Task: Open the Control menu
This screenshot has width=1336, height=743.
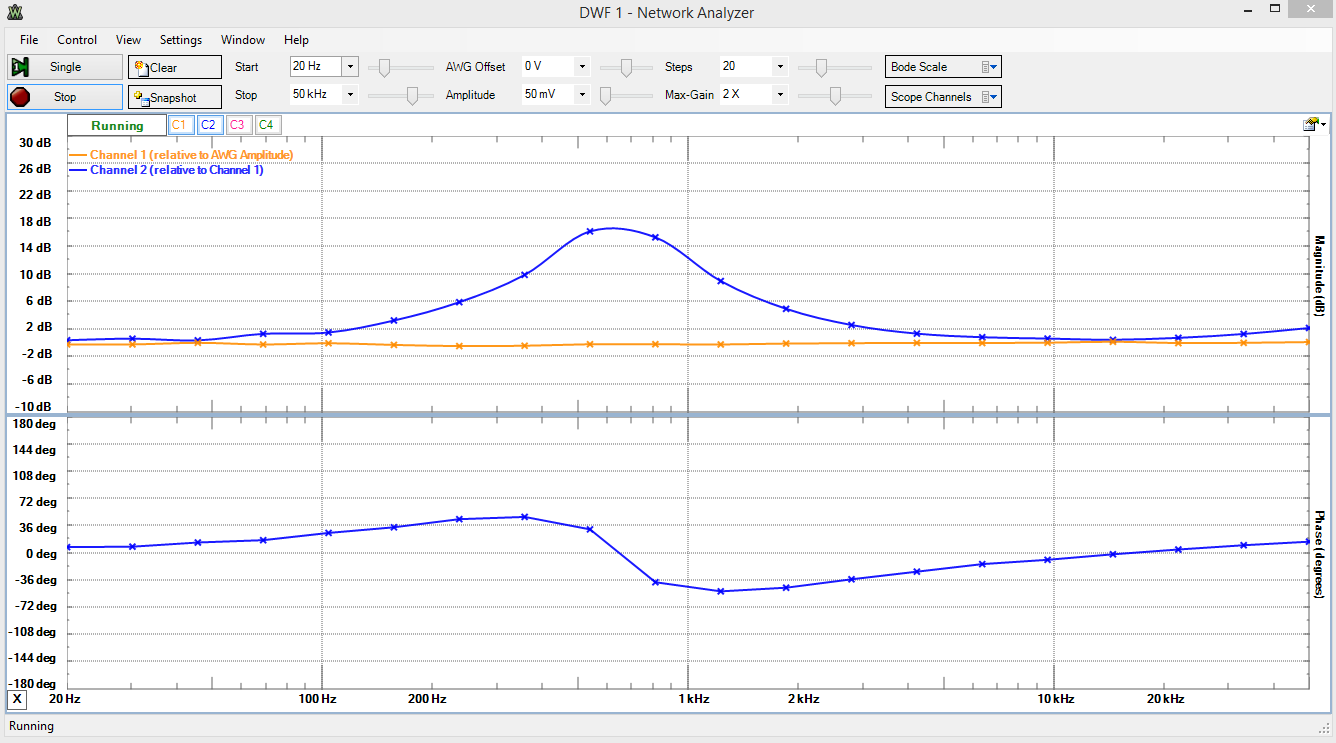Action: click(77, 40)
